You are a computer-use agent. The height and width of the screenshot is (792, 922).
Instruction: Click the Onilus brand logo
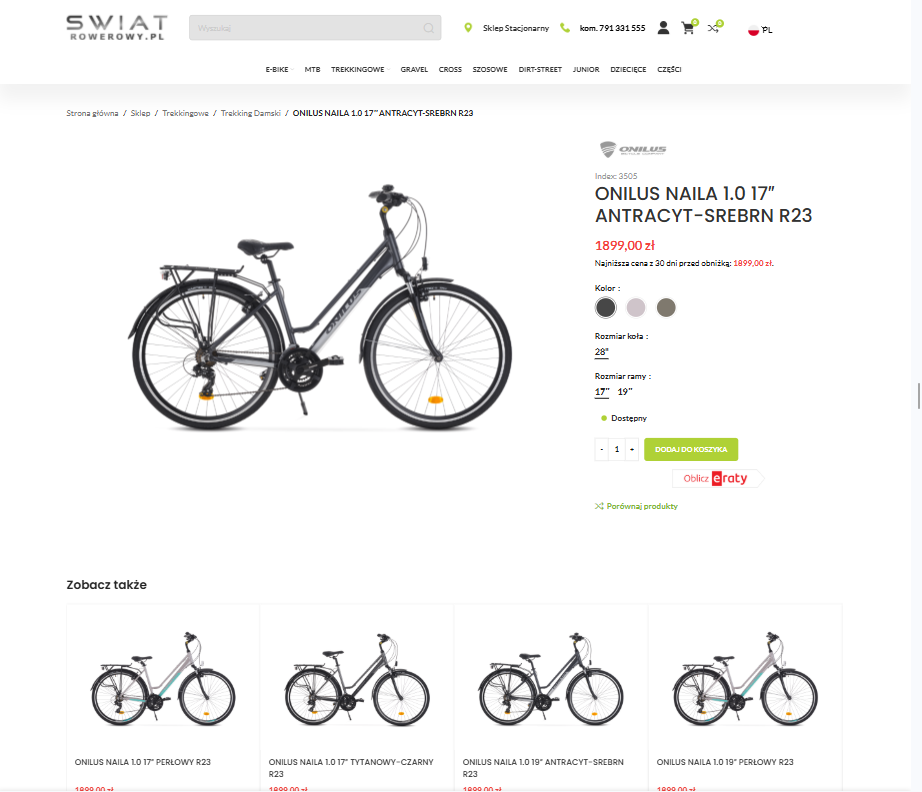633,149
